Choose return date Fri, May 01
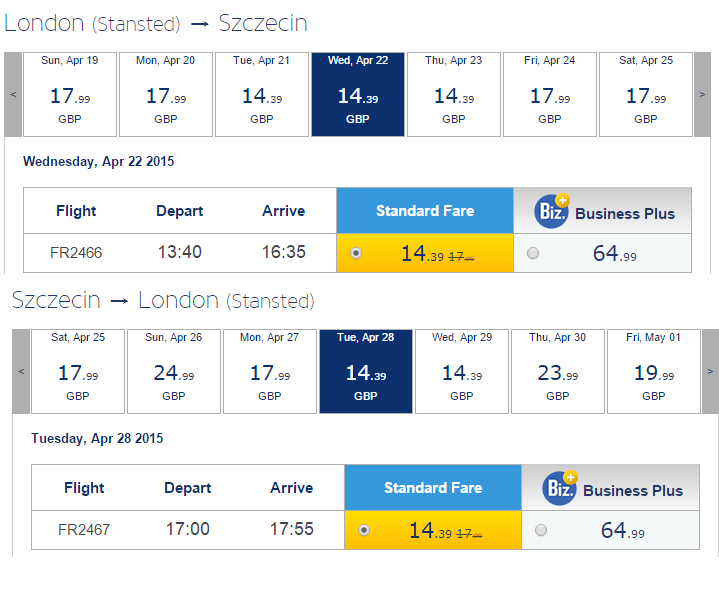The width and height of the screenshot is (719, 600). [654, 372]
